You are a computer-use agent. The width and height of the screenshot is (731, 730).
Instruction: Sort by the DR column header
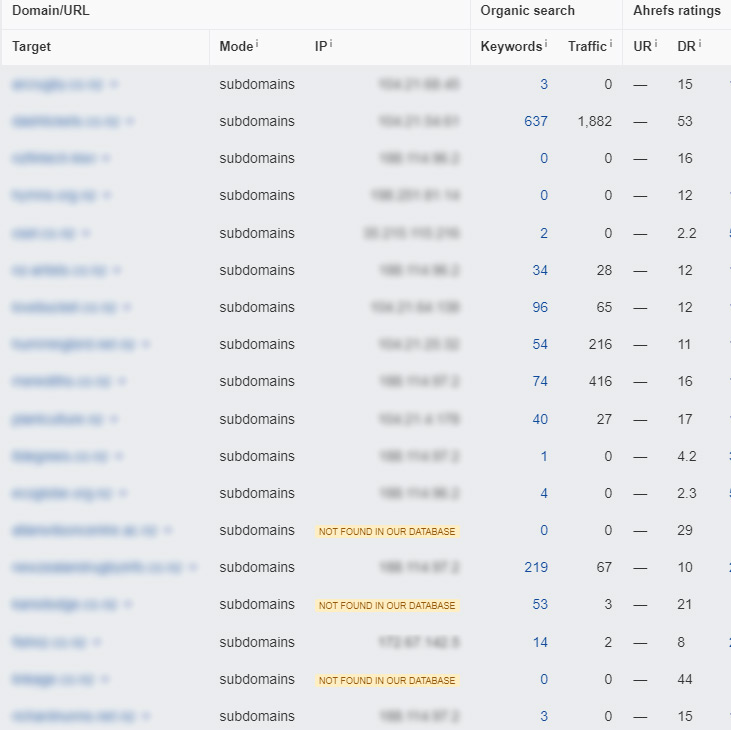click(686, 46)
